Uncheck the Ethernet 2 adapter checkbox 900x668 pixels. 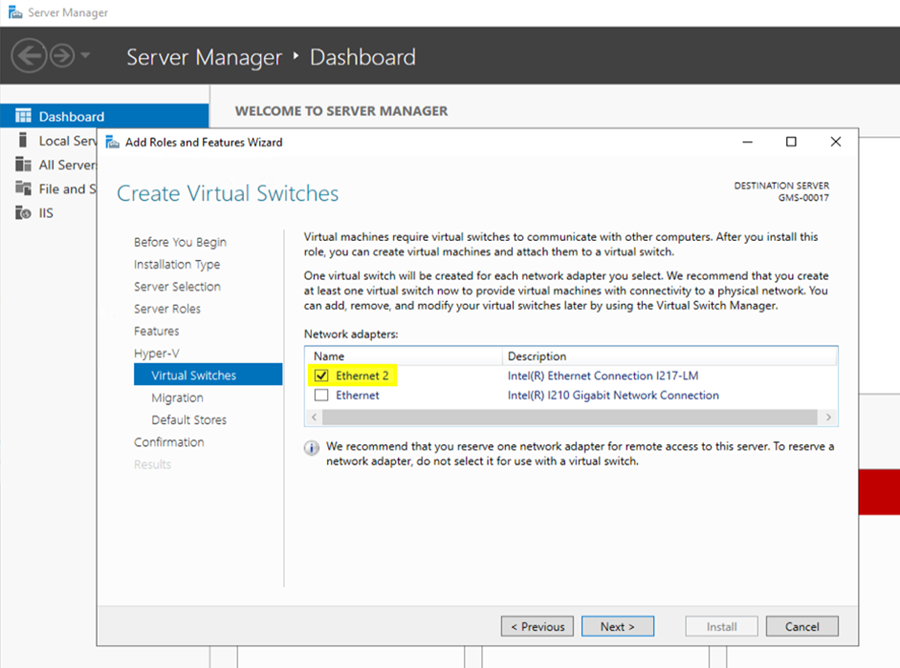[321, 376]
